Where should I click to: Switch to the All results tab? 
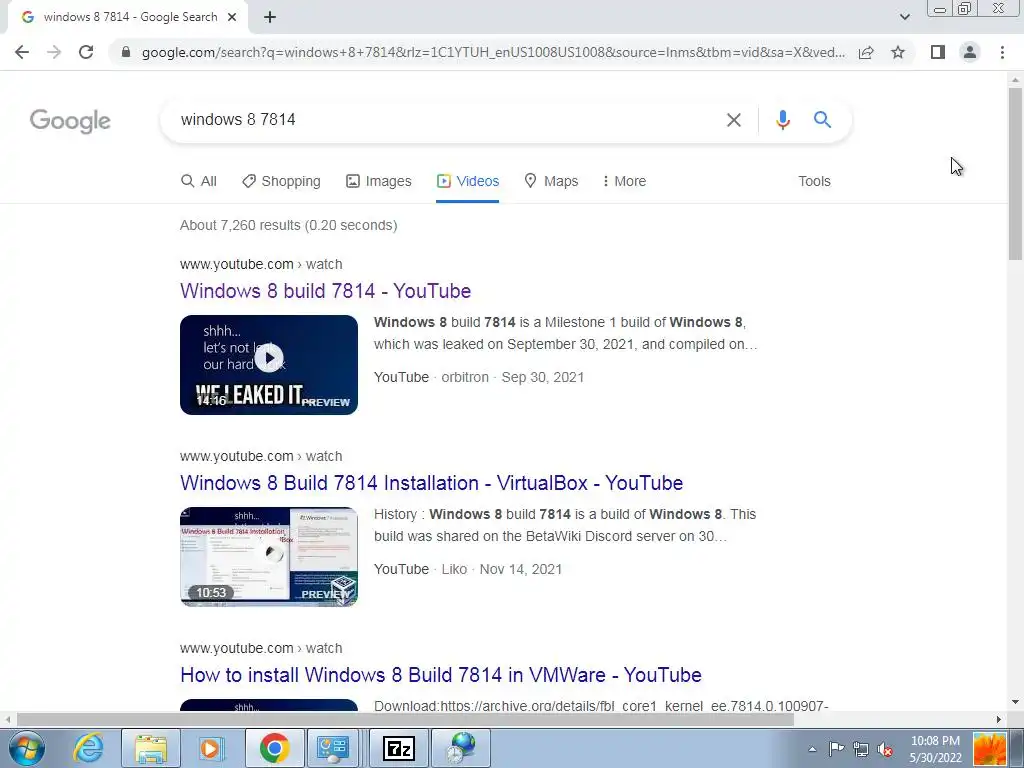click(x=199, y=181)
